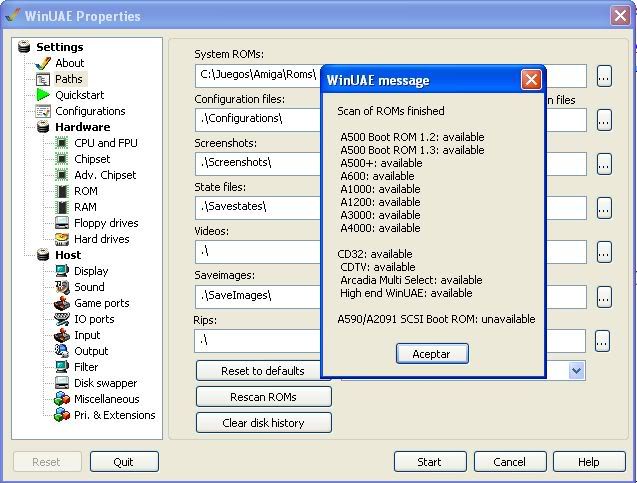Go to CPU and FPU settings
Viewport: 637px width, 483px height.
[106, 143]
